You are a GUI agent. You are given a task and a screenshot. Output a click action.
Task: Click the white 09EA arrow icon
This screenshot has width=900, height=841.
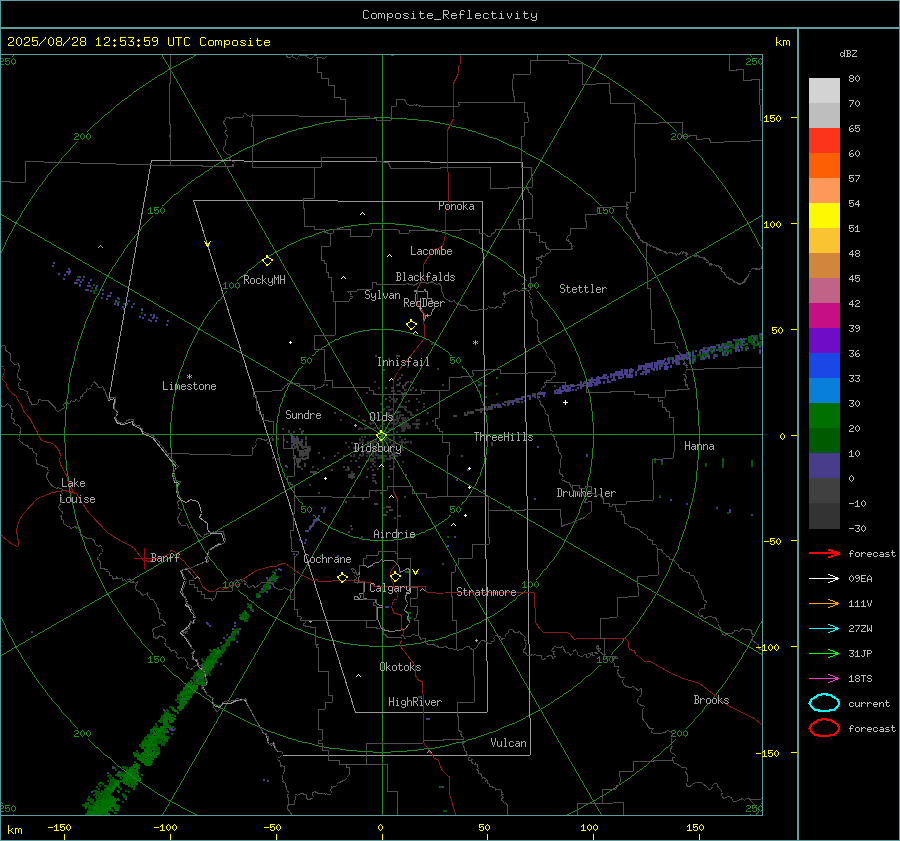824,578
